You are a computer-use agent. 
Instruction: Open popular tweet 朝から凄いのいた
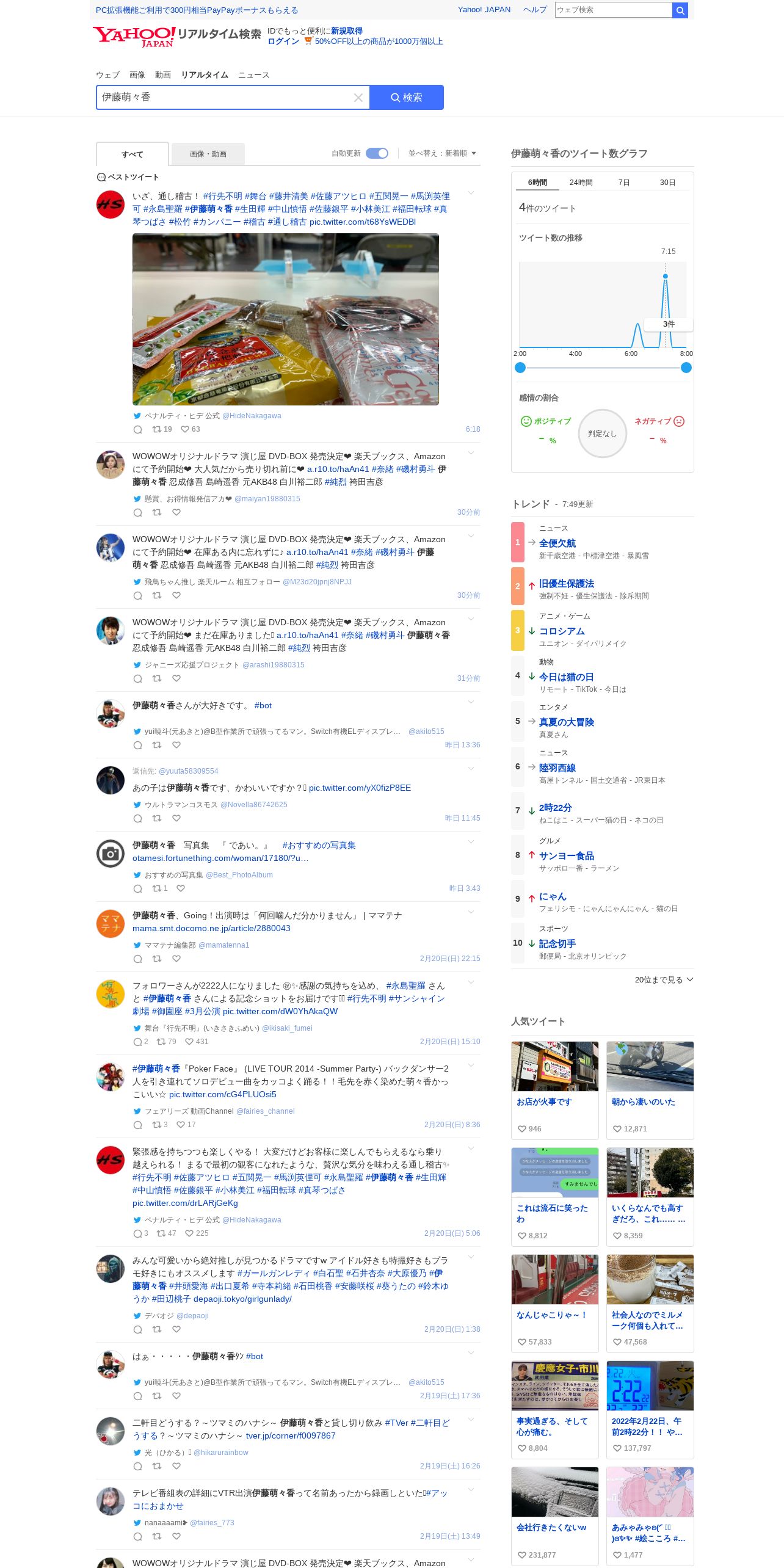[x=650, y=1091]
